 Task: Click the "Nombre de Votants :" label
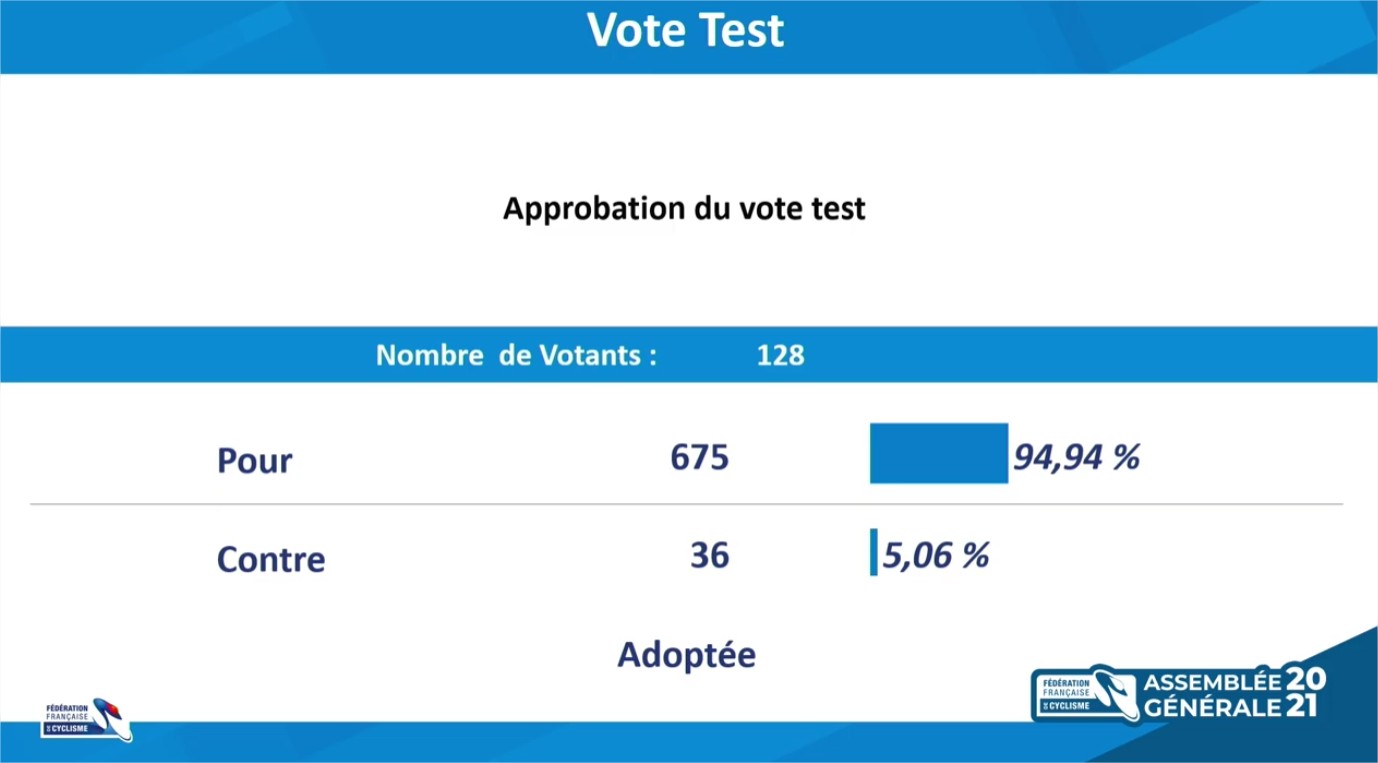pyautogui.click(x=516, y=355)
